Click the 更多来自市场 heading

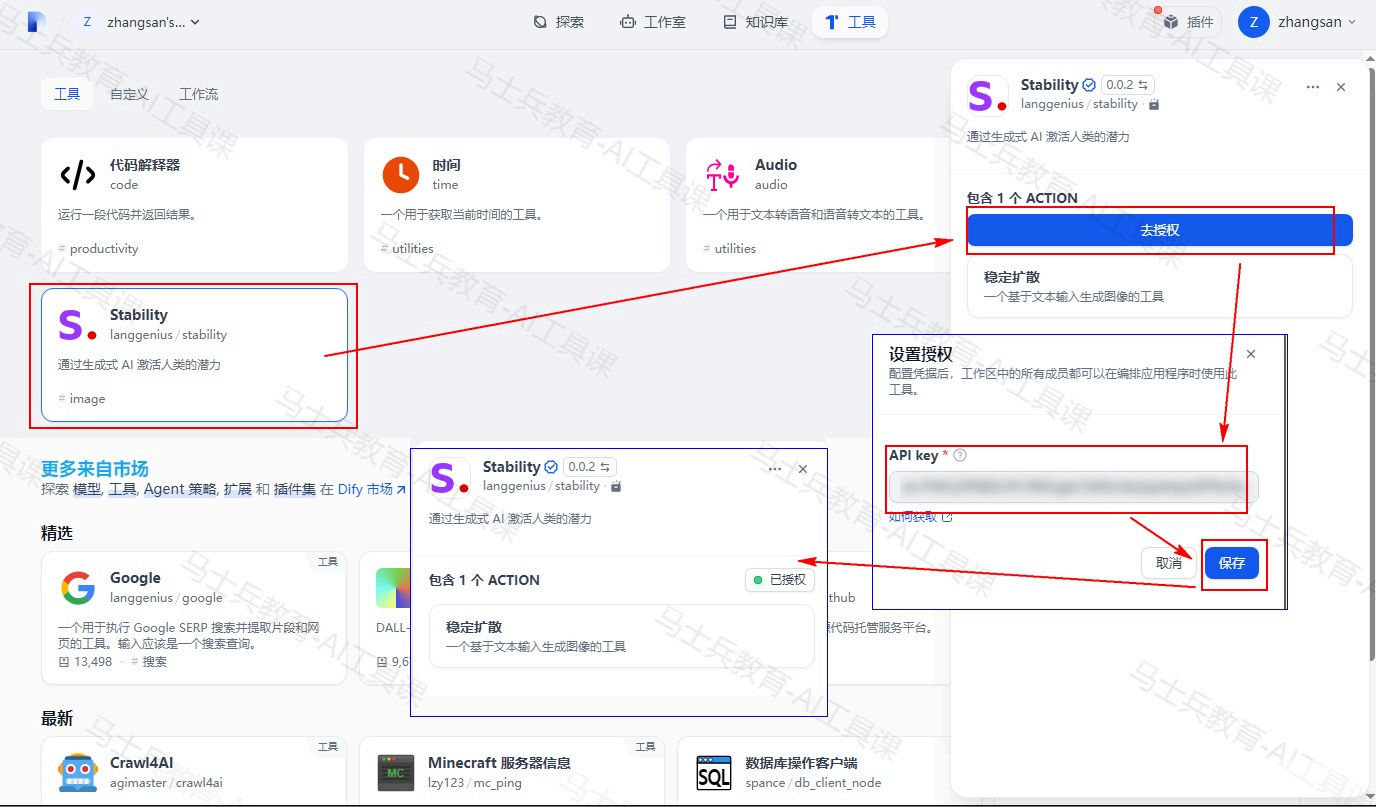click(x=95, y=469)
